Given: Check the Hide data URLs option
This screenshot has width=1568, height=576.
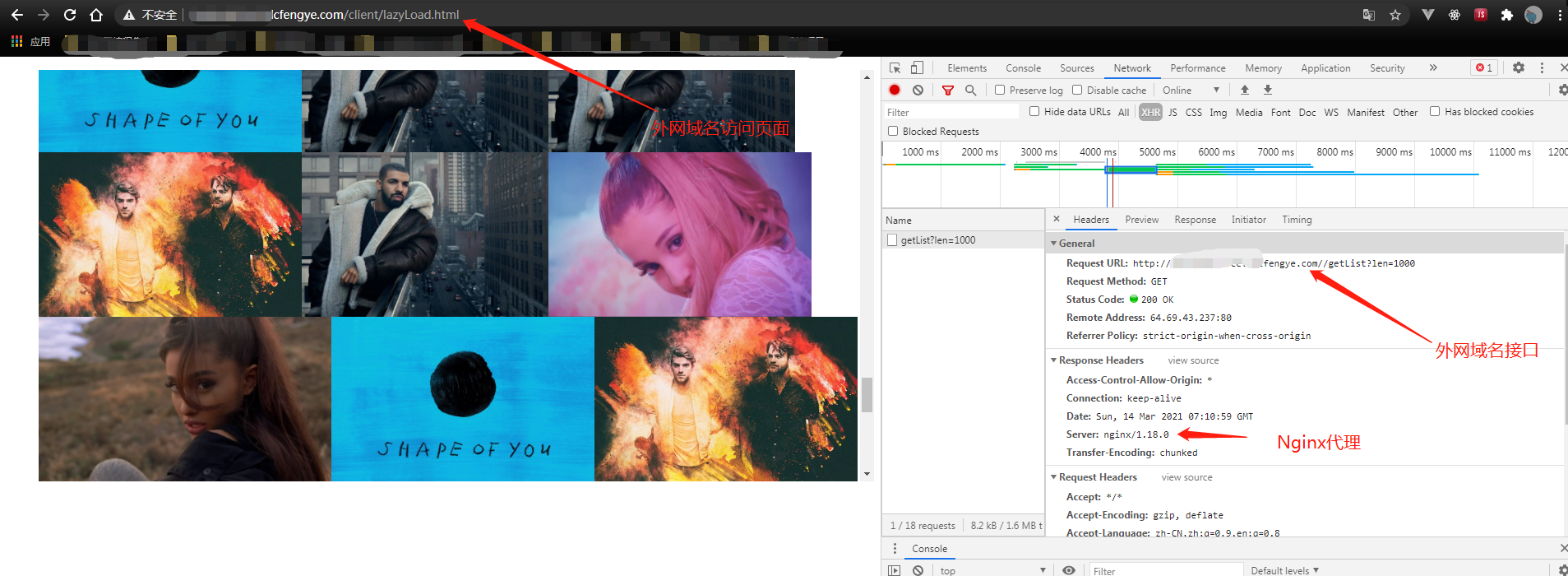Looking at the screenshot, I should pyautogui.click(x=1034, y=111).
